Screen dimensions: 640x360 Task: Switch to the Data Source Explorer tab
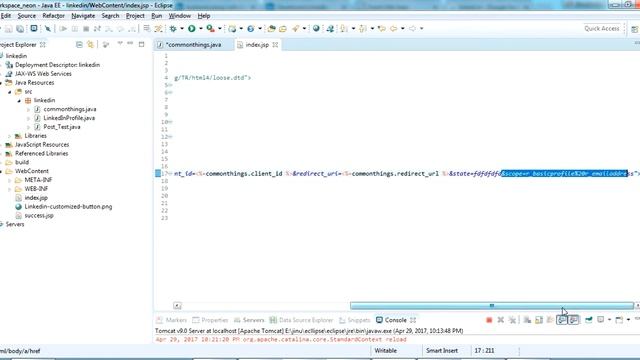301,320
